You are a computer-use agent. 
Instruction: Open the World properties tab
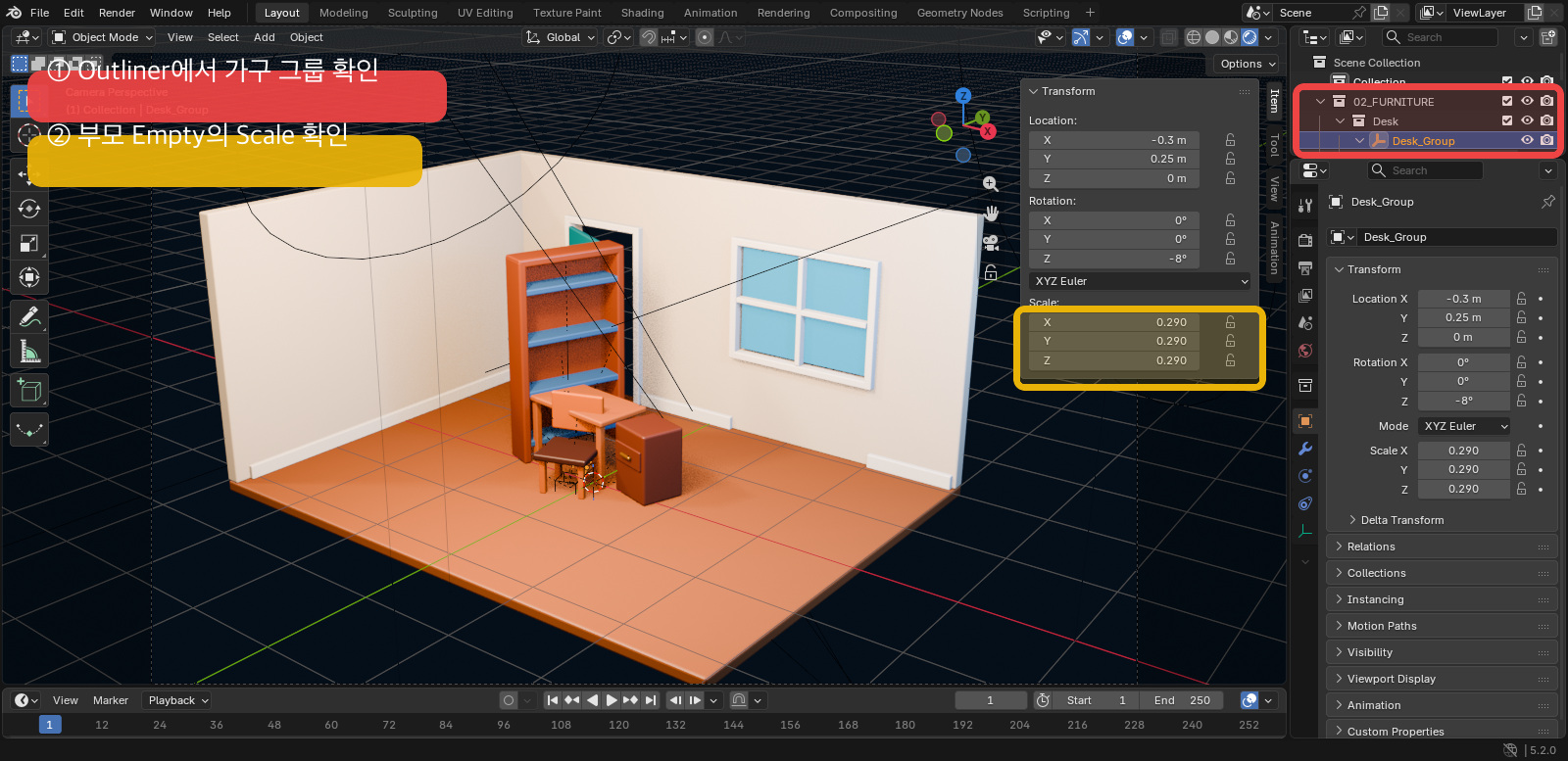click(x=1305, y=351)
